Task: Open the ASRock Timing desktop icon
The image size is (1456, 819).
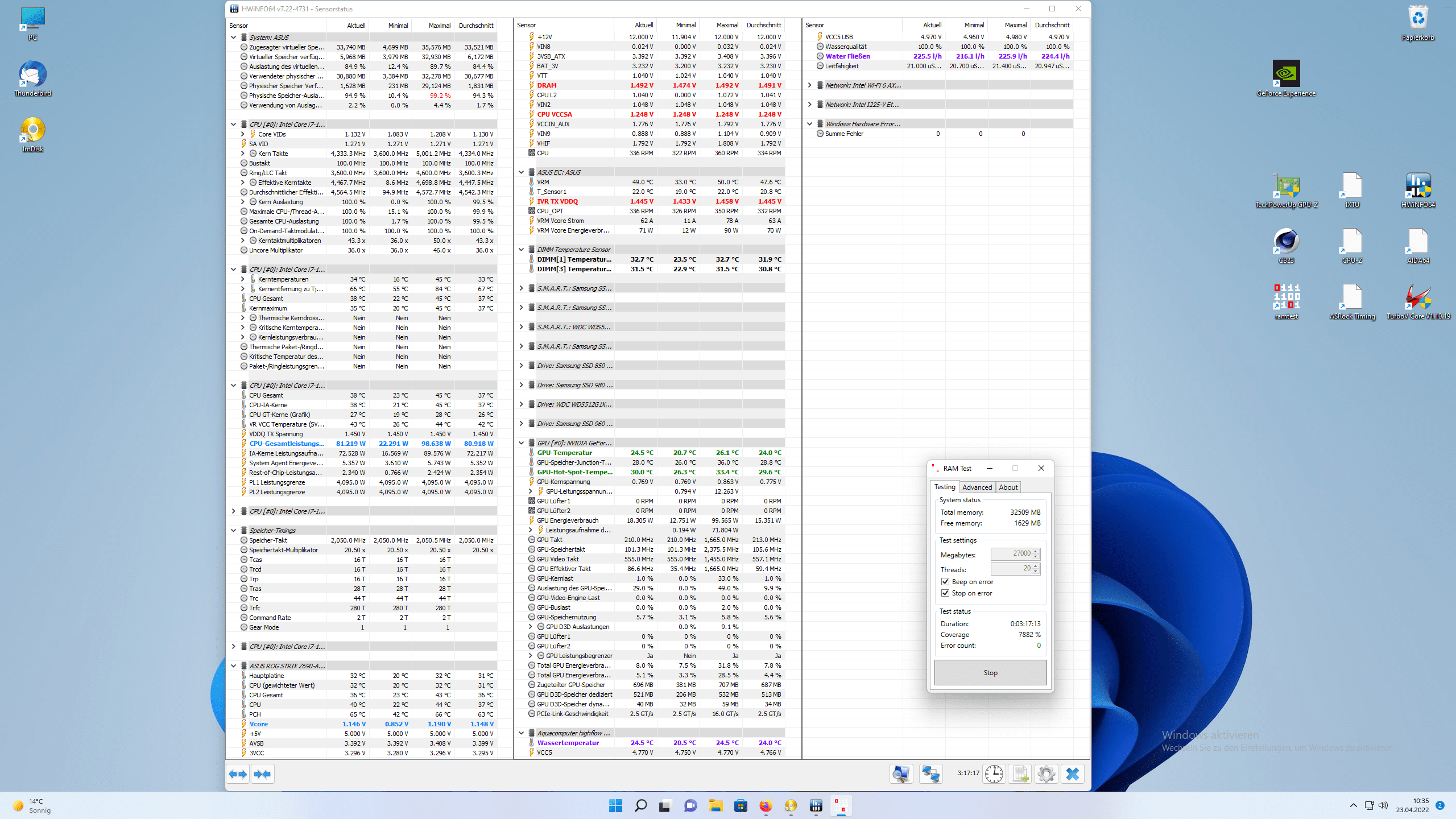Action: click(x=1352, y=302)
